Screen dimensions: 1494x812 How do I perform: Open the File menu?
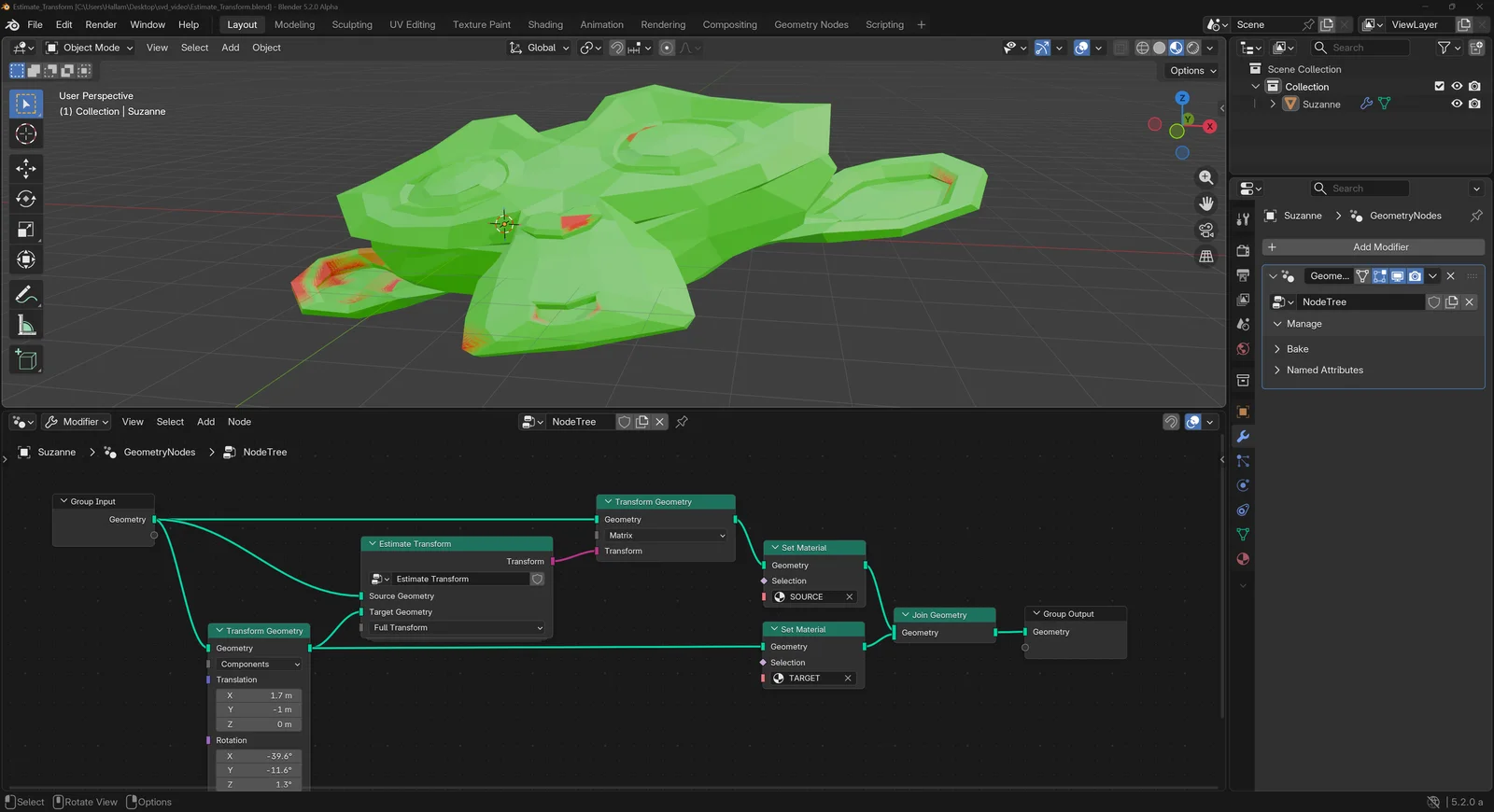coord(35,24)
